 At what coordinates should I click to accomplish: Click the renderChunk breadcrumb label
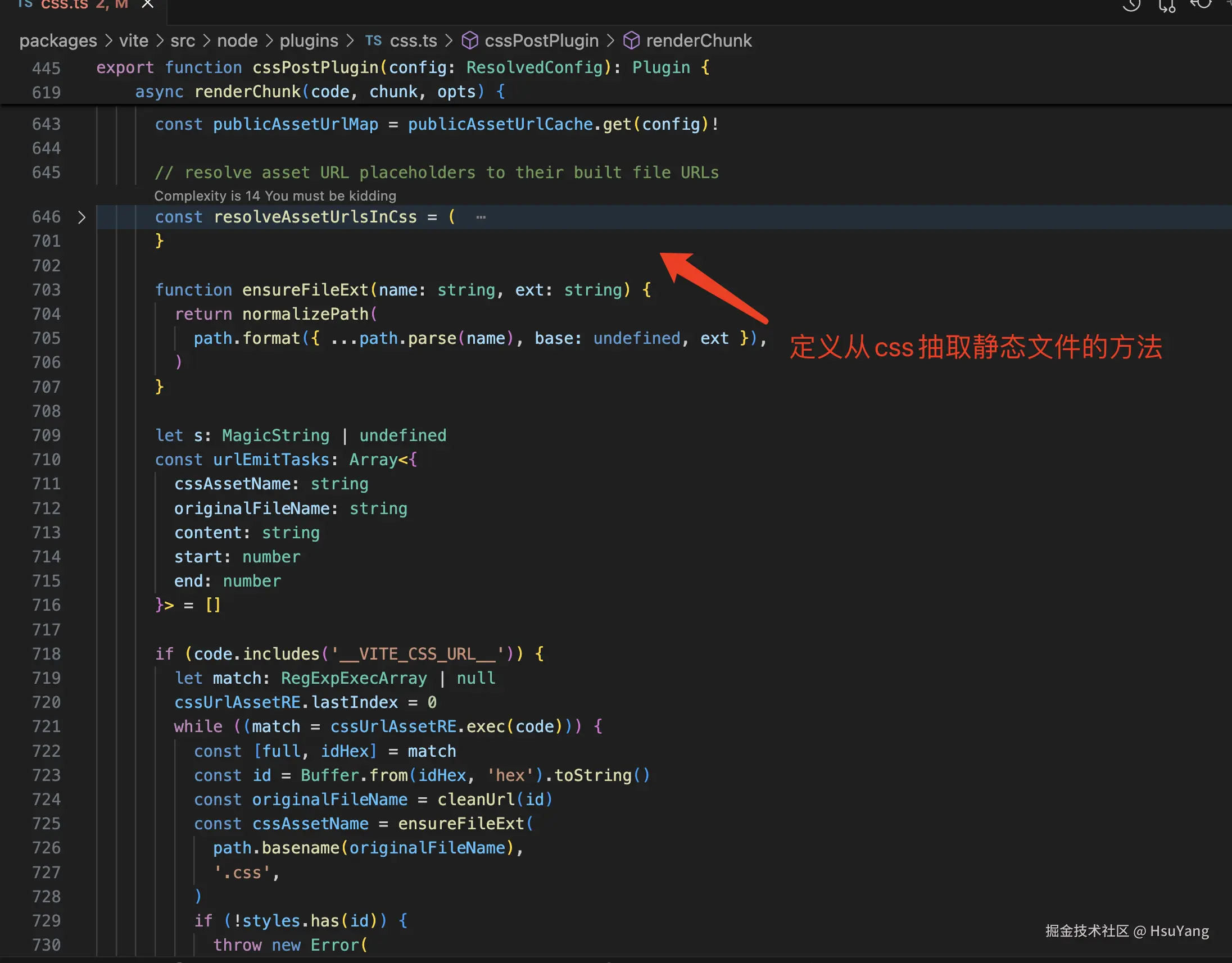click(699, 40)
